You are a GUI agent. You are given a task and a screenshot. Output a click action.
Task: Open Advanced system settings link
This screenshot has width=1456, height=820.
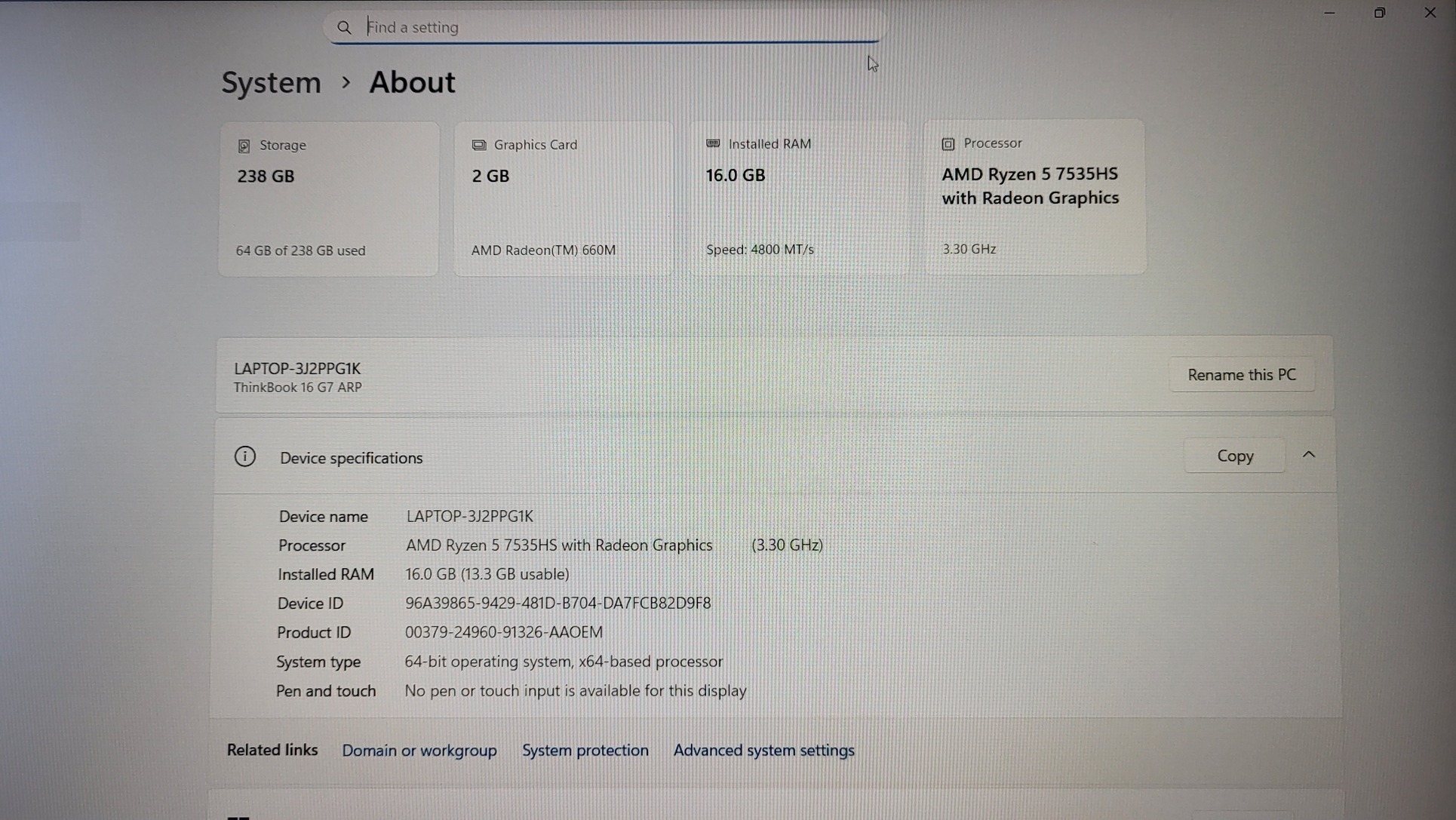[x=763, y=751]
